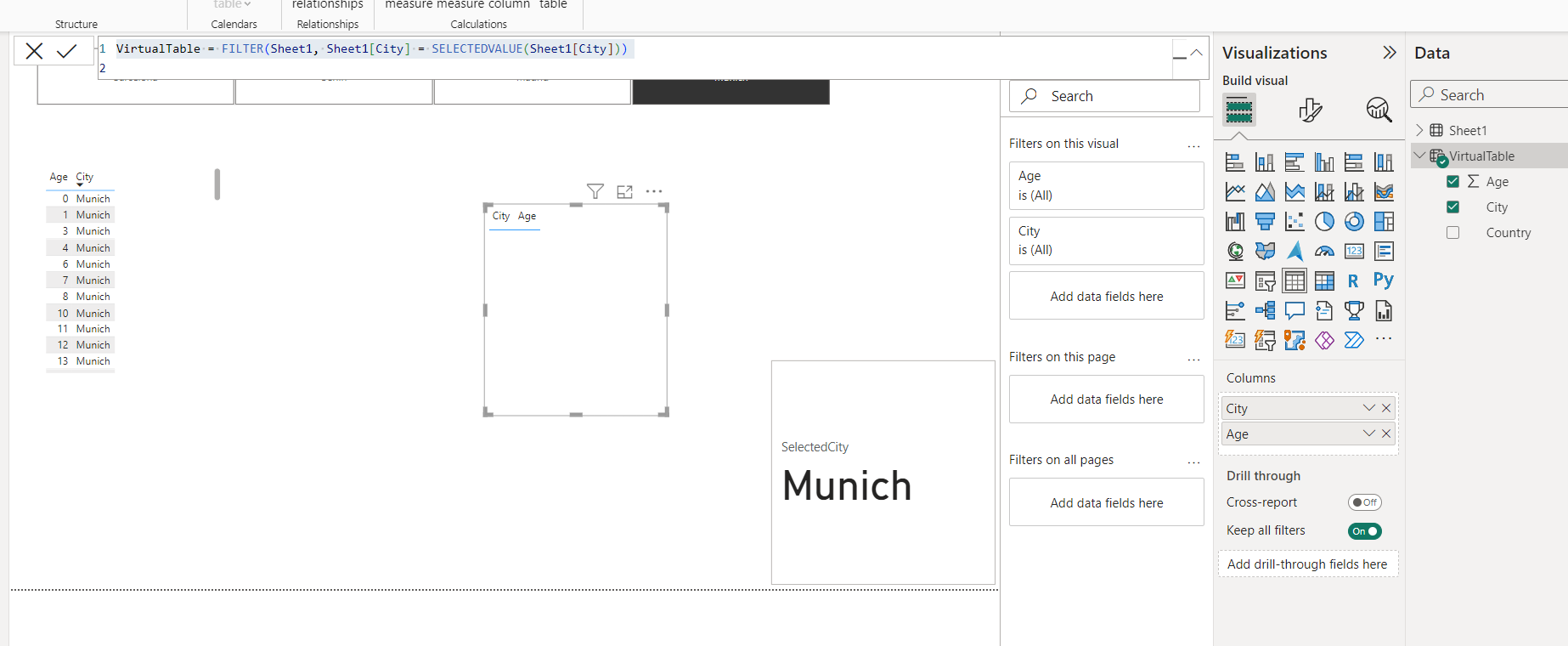Image resolution: width=1568 pixels, height=646 pixels.
Task: Expand the Sheet1 table in Data pane
Action: tap(1419, 130)
